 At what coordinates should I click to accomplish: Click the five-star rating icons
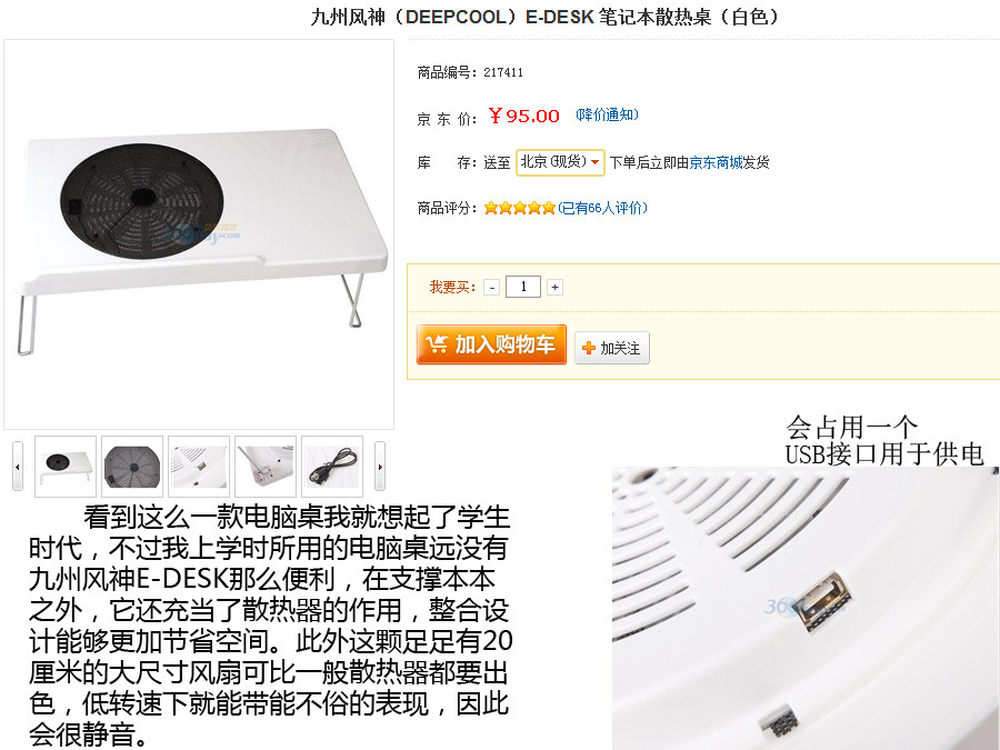pos(519,208)
